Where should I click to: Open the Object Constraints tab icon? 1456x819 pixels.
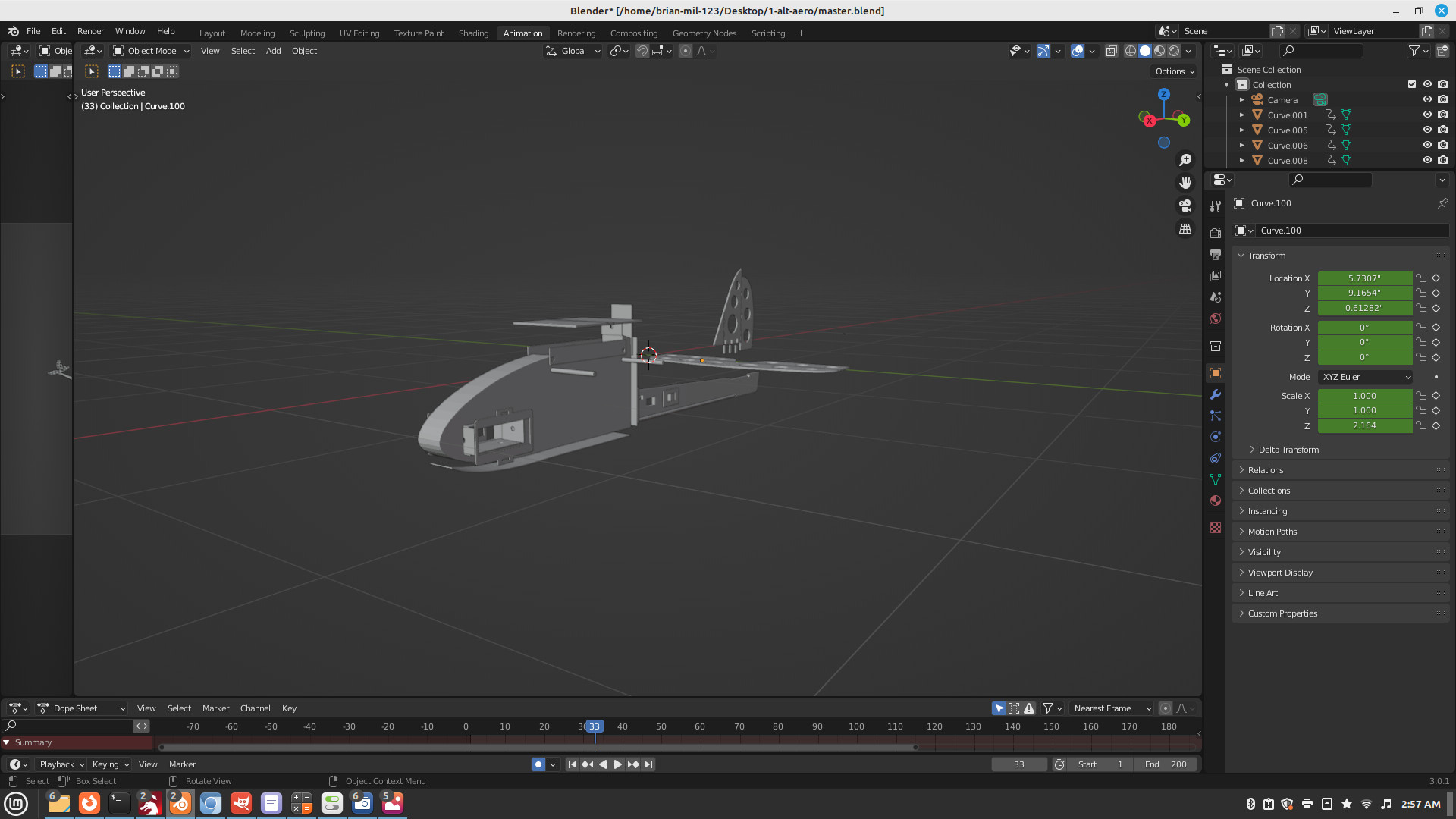[x=1216, y=458]
